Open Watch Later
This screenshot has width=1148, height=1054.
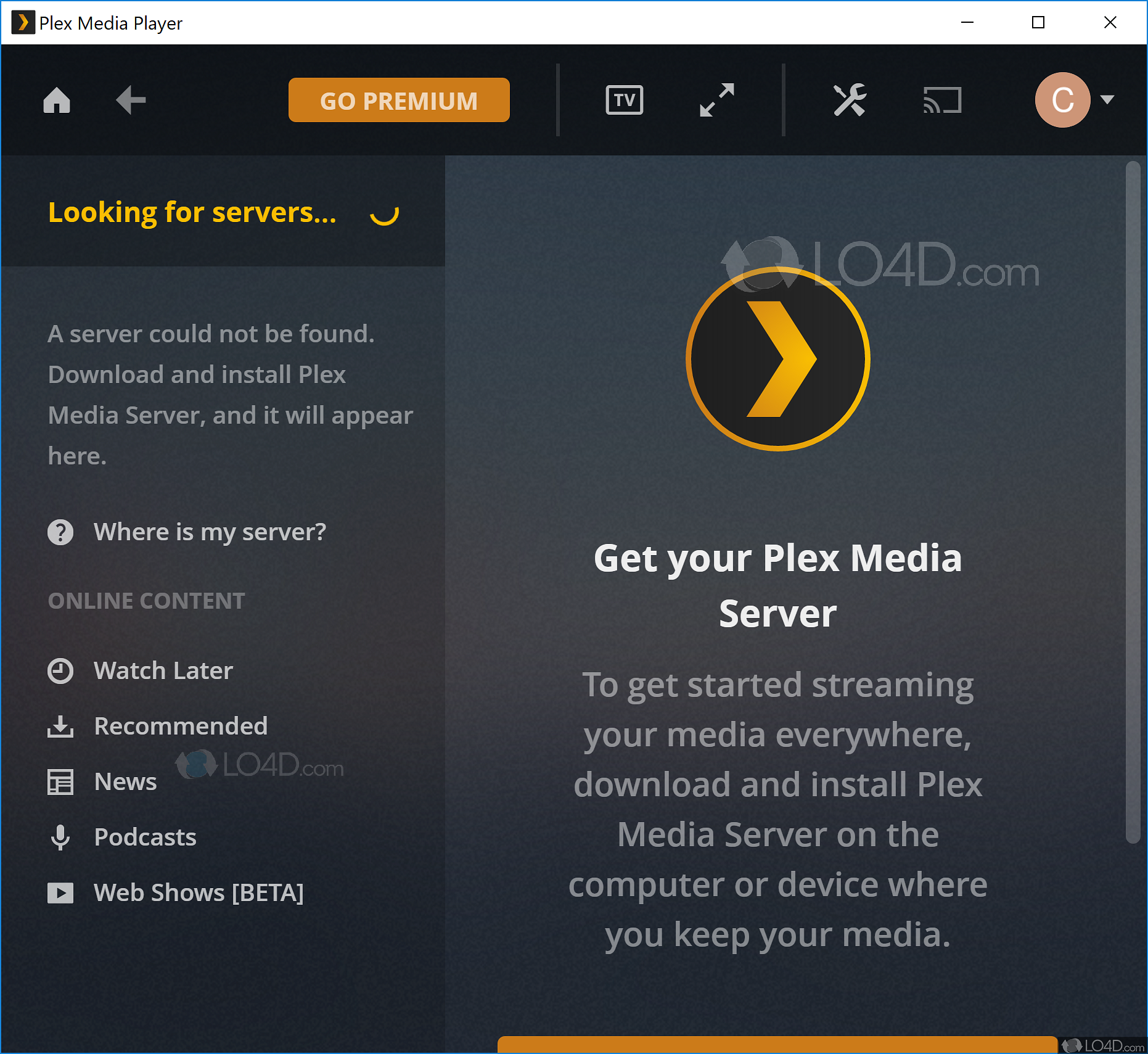pyautogui.click(x=163, y=671)
